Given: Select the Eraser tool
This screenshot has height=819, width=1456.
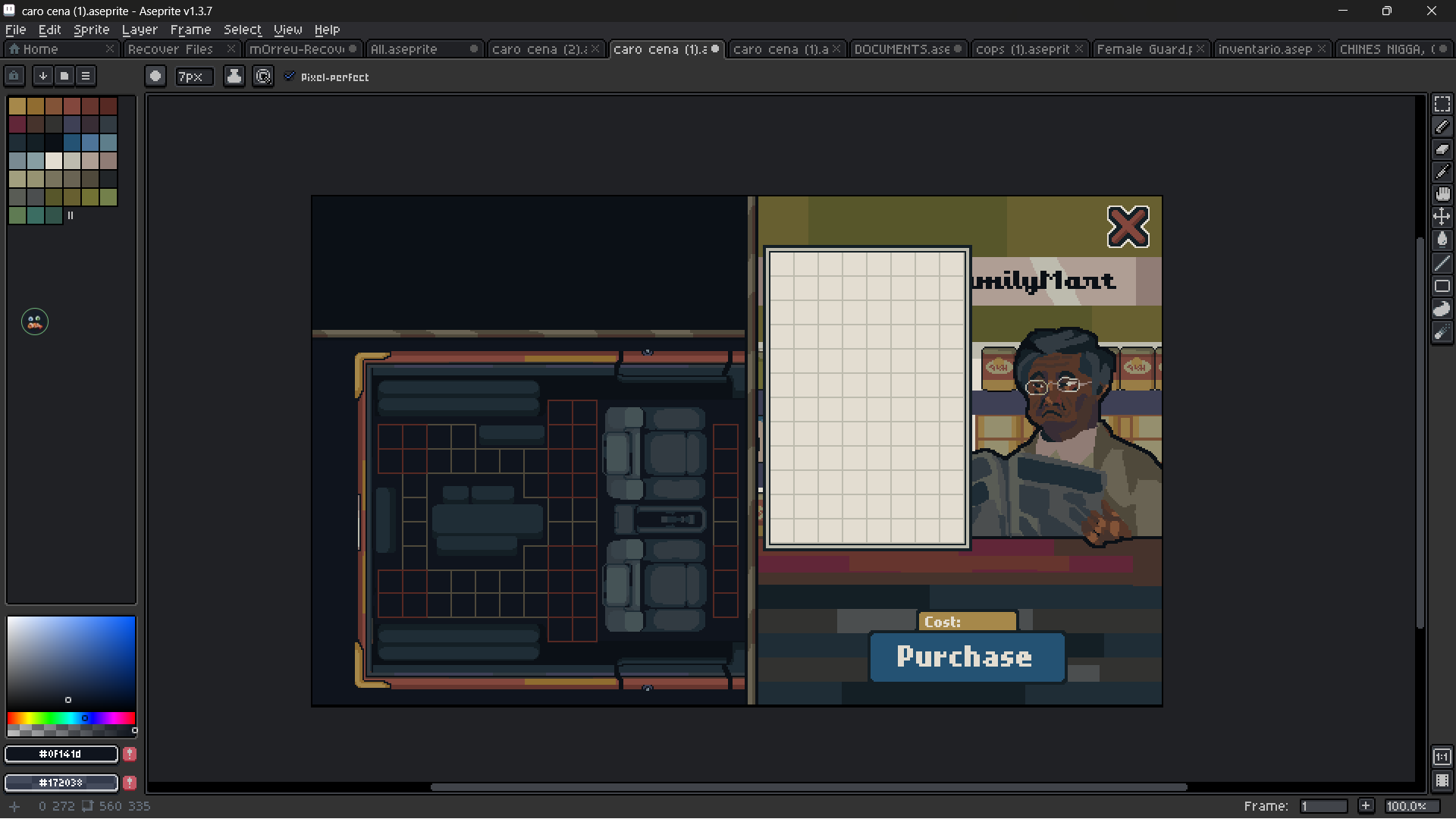Looking at the screenshot, I should coord(1442,149).
